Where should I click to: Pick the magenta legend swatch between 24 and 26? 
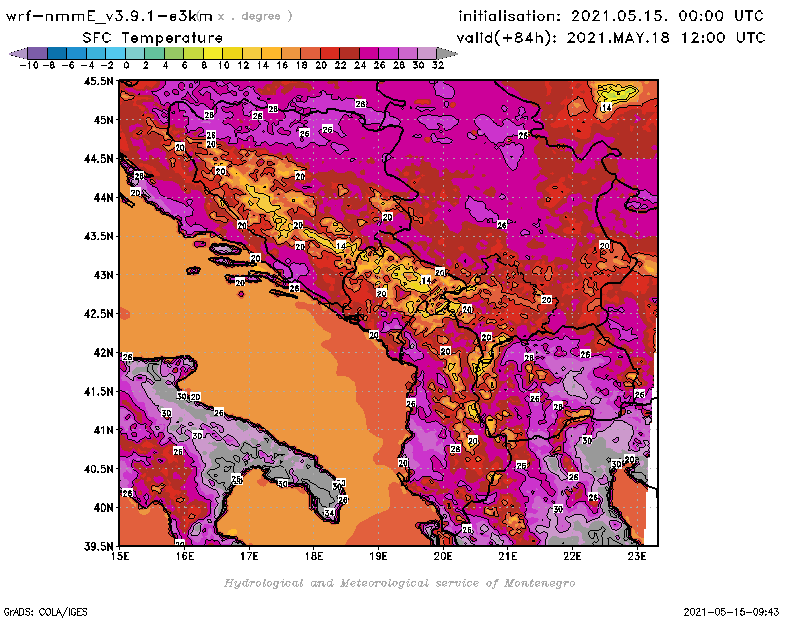click(368, 53)
